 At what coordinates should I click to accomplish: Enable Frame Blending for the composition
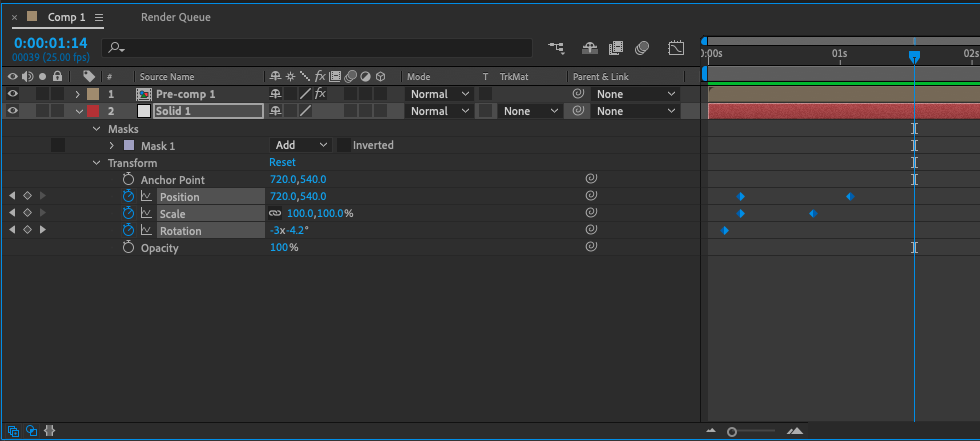[x=616, y=48]
